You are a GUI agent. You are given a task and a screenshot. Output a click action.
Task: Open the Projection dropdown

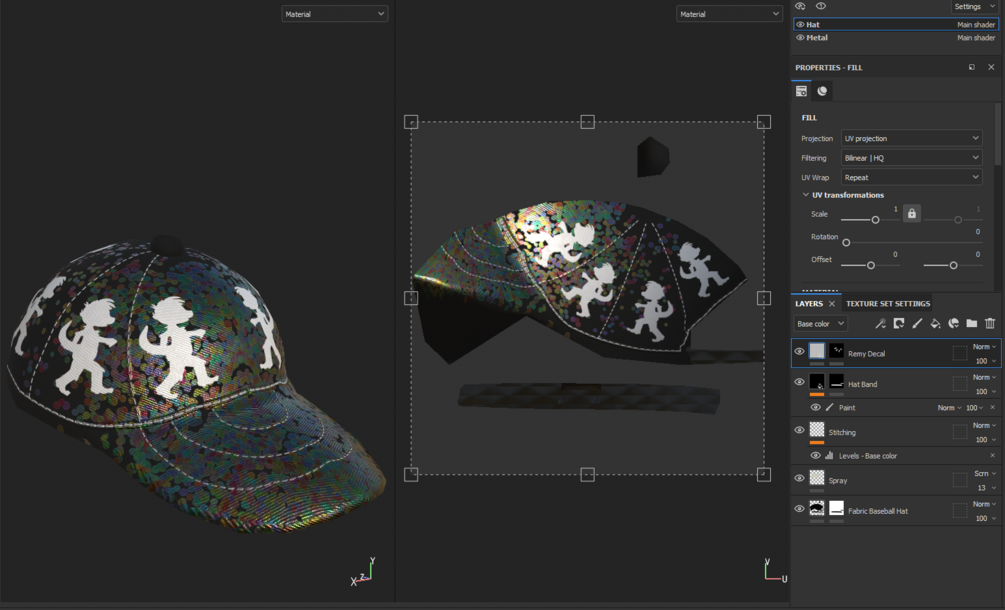click(x=911, y=138)
